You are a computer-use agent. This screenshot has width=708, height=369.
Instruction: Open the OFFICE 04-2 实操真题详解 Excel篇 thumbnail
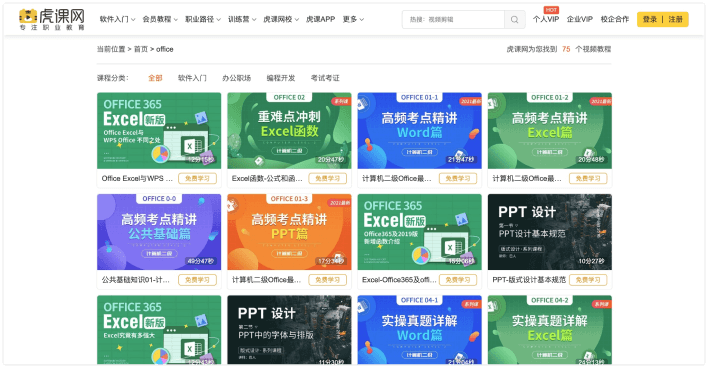(x=550, y=330)
